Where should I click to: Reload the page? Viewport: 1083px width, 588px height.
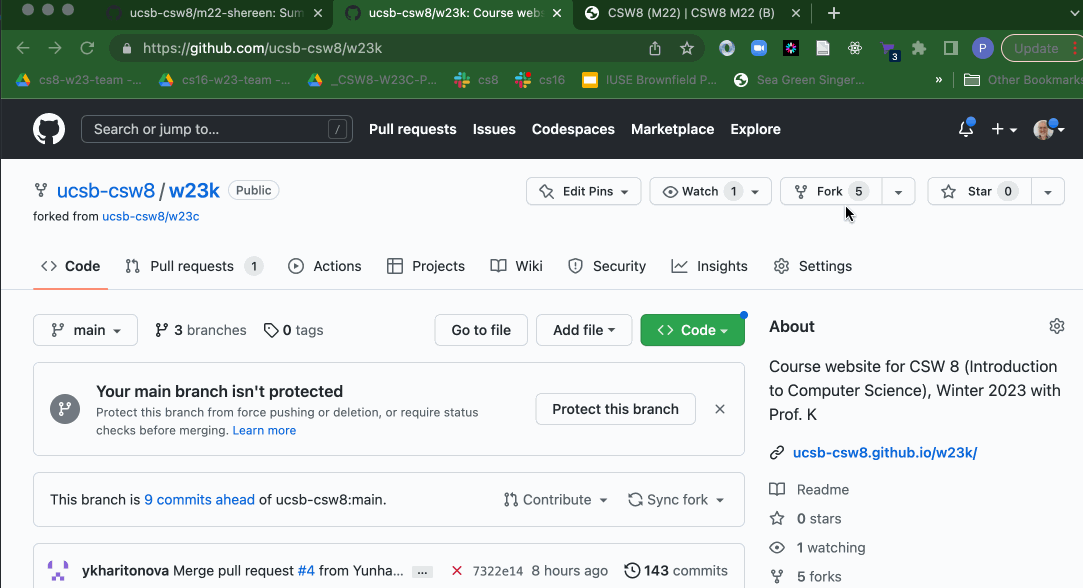(87, 48)
